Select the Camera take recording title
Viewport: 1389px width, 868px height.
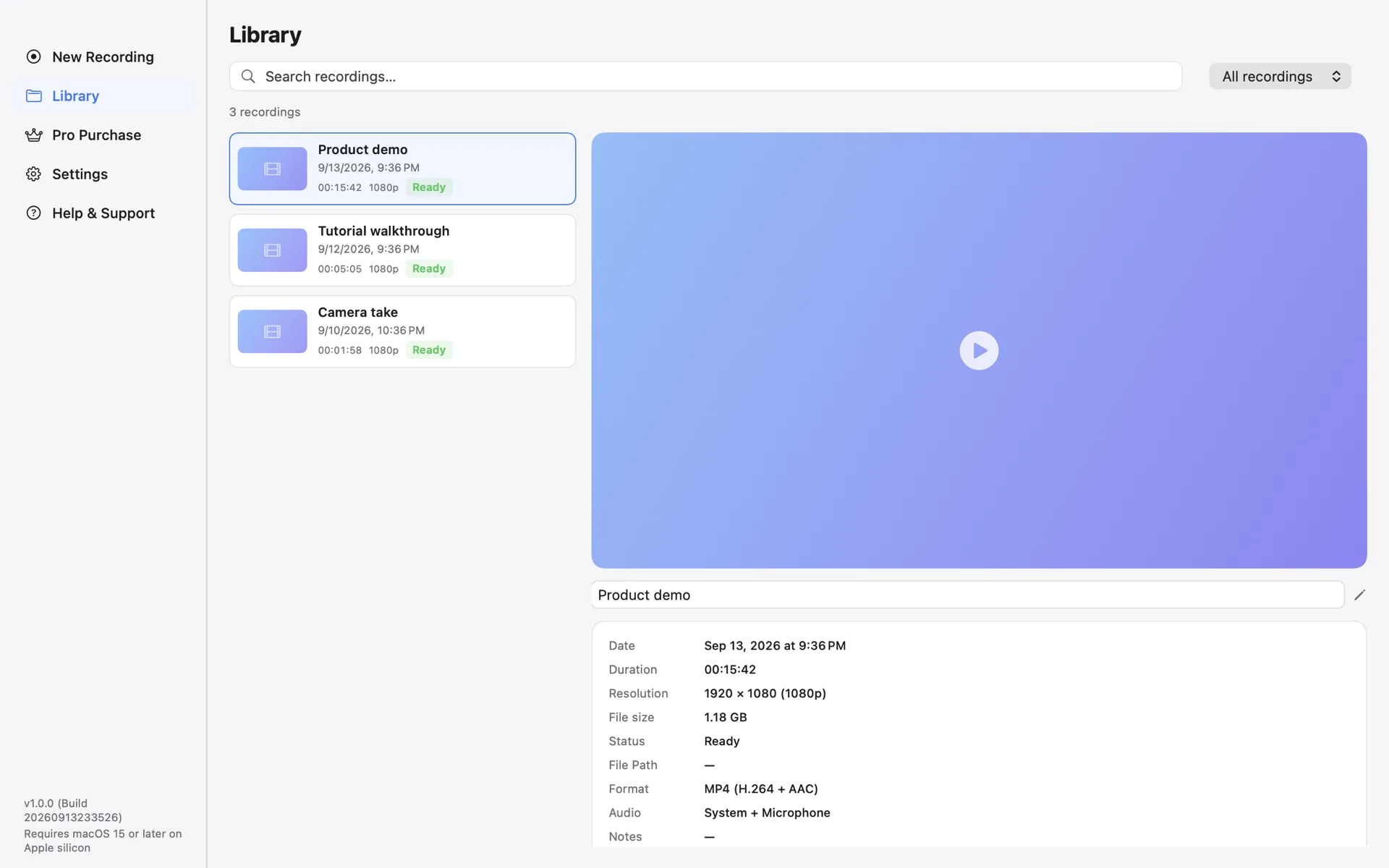tap(357, 312)
